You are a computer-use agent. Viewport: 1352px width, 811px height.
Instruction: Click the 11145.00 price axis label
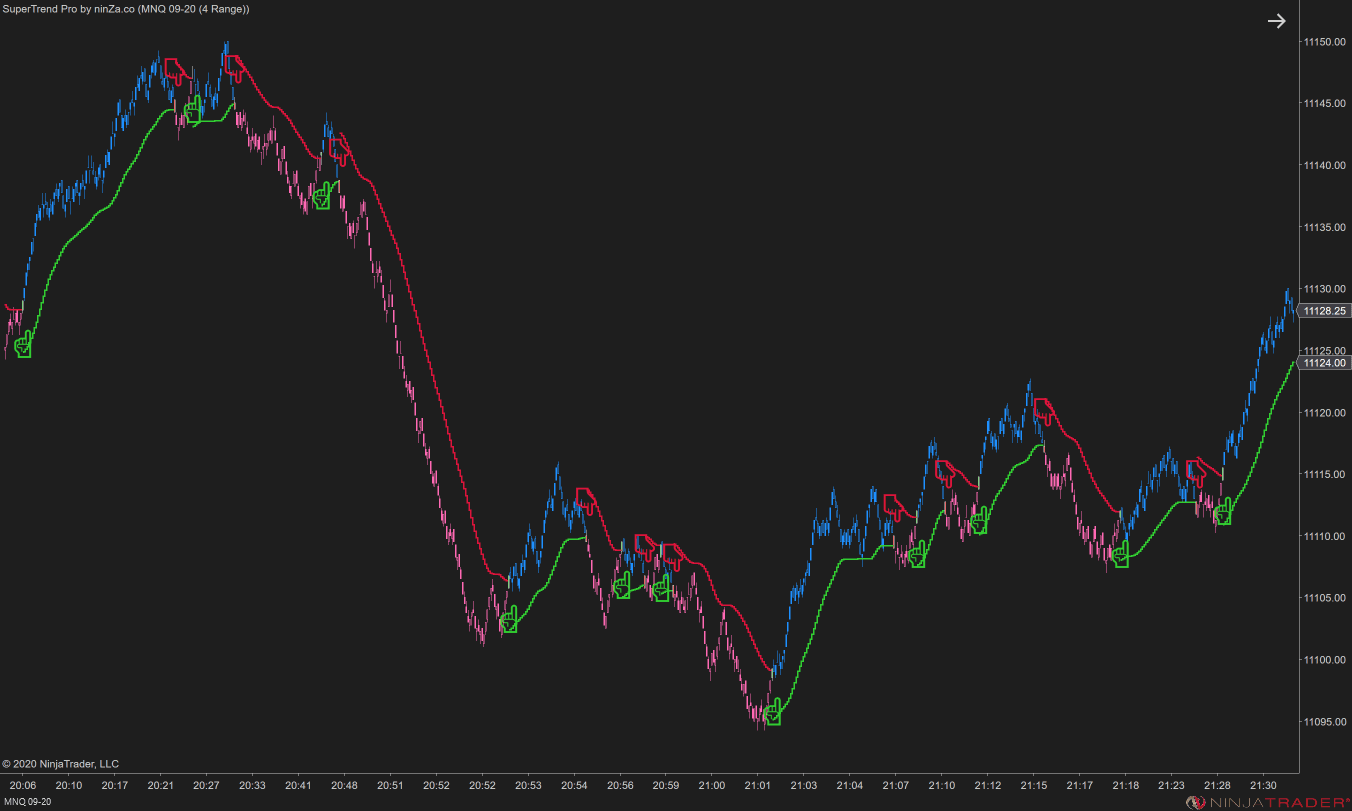point(1324,104)
